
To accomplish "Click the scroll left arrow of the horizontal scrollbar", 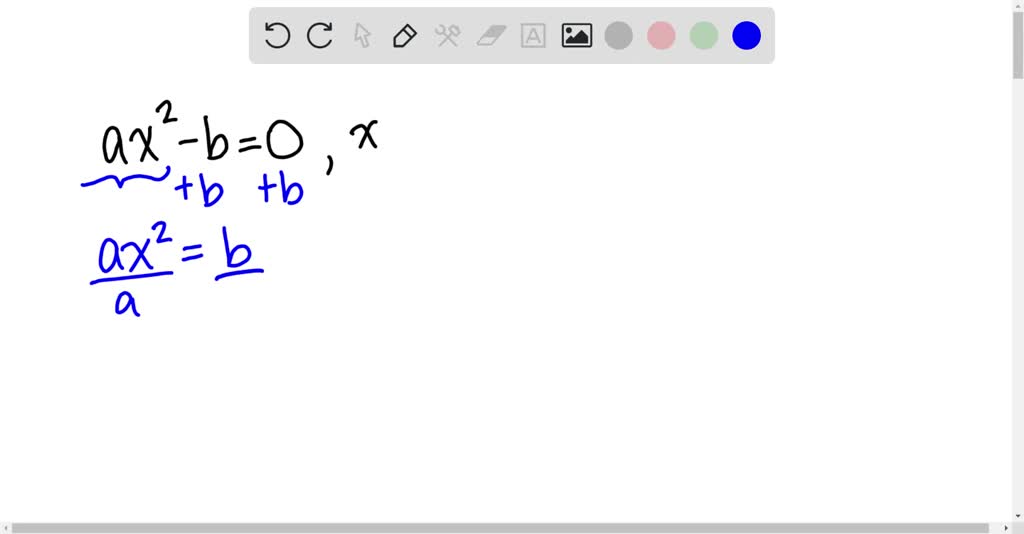I will click(5, 528).
